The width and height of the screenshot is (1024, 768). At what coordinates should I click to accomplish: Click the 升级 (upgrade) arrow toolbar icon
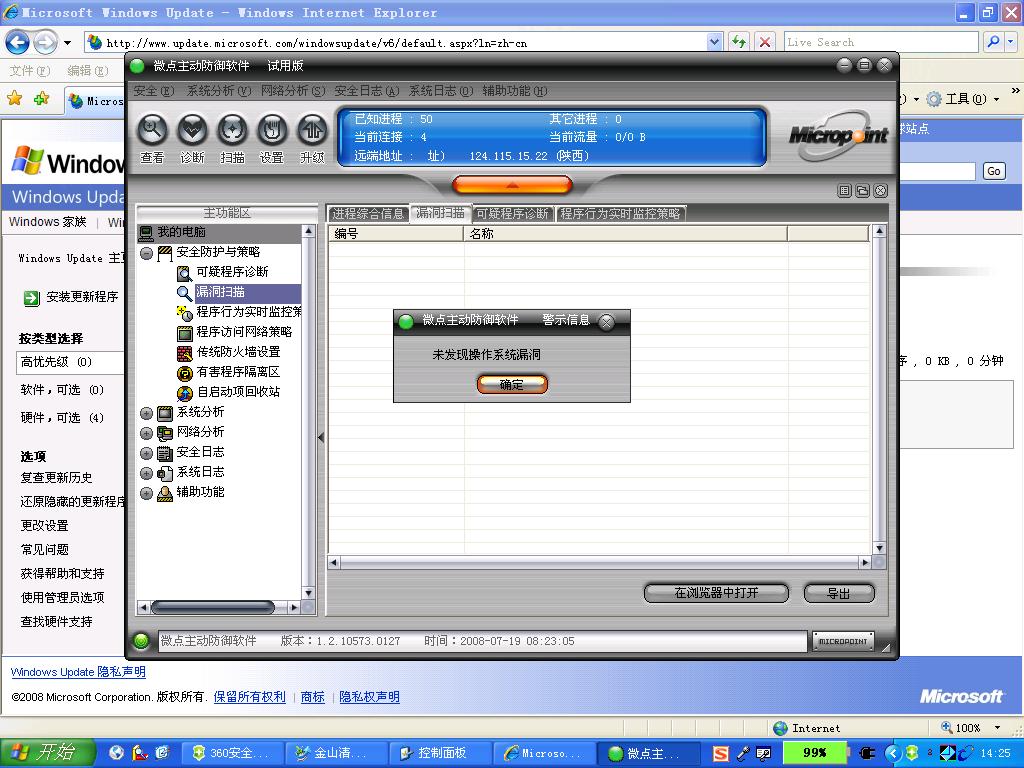(312, 130)
